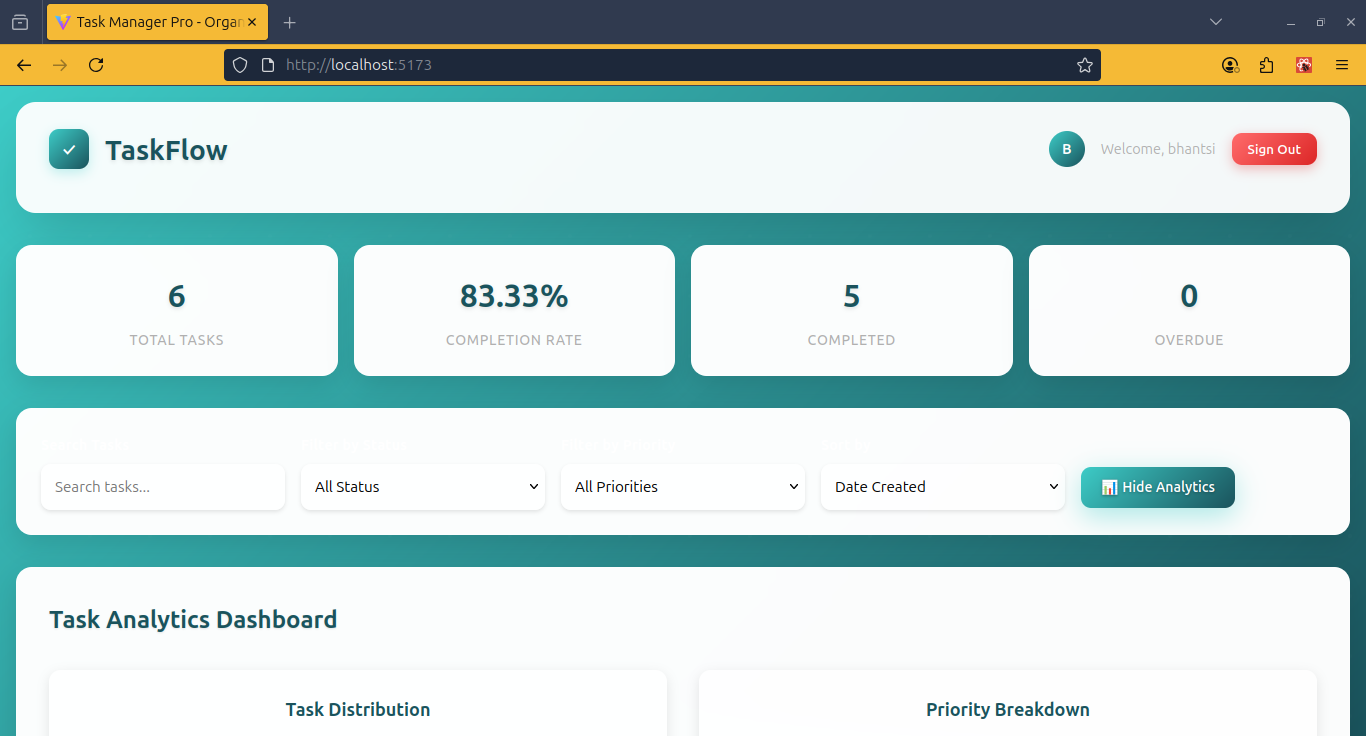Sign out with the Sign Out button
This screenshot has width=1366, height=736.
1274,149
